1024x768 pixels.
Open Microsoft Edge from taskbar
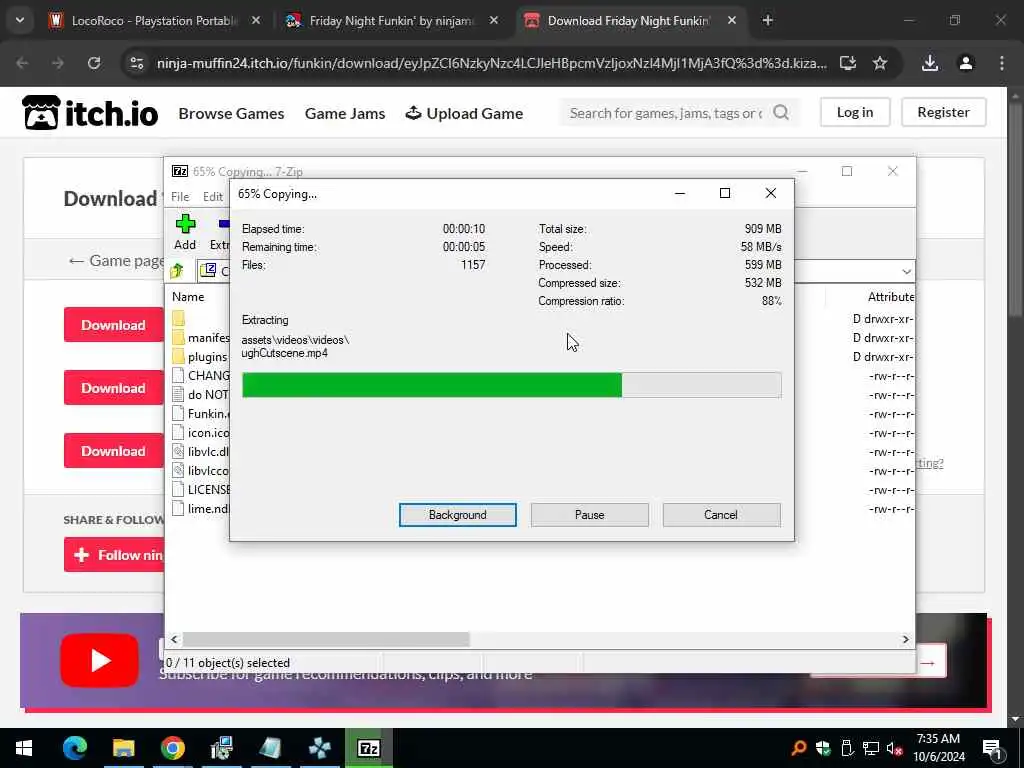point(74,748)
